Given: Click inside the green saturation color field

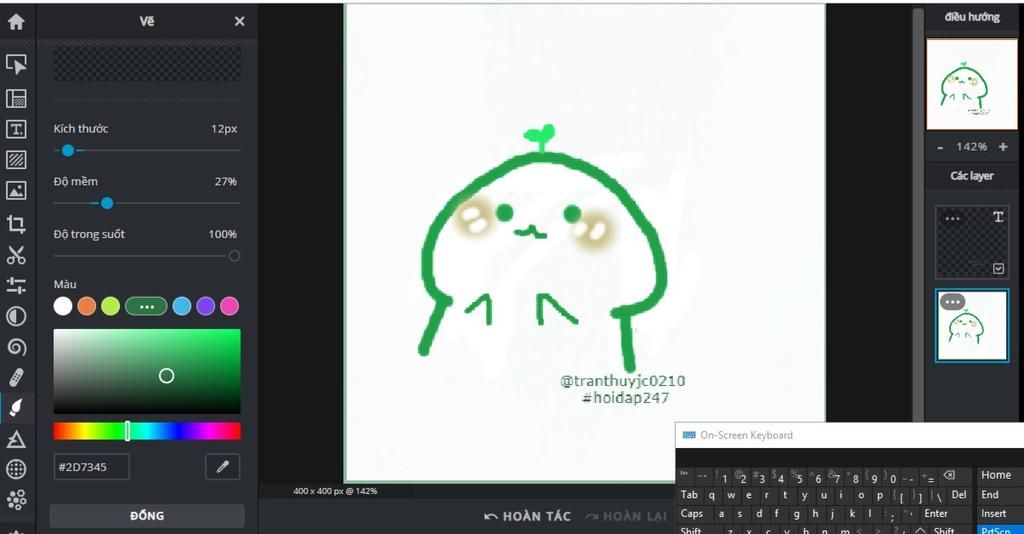Looking at the screenshot, I should (147, 371).
